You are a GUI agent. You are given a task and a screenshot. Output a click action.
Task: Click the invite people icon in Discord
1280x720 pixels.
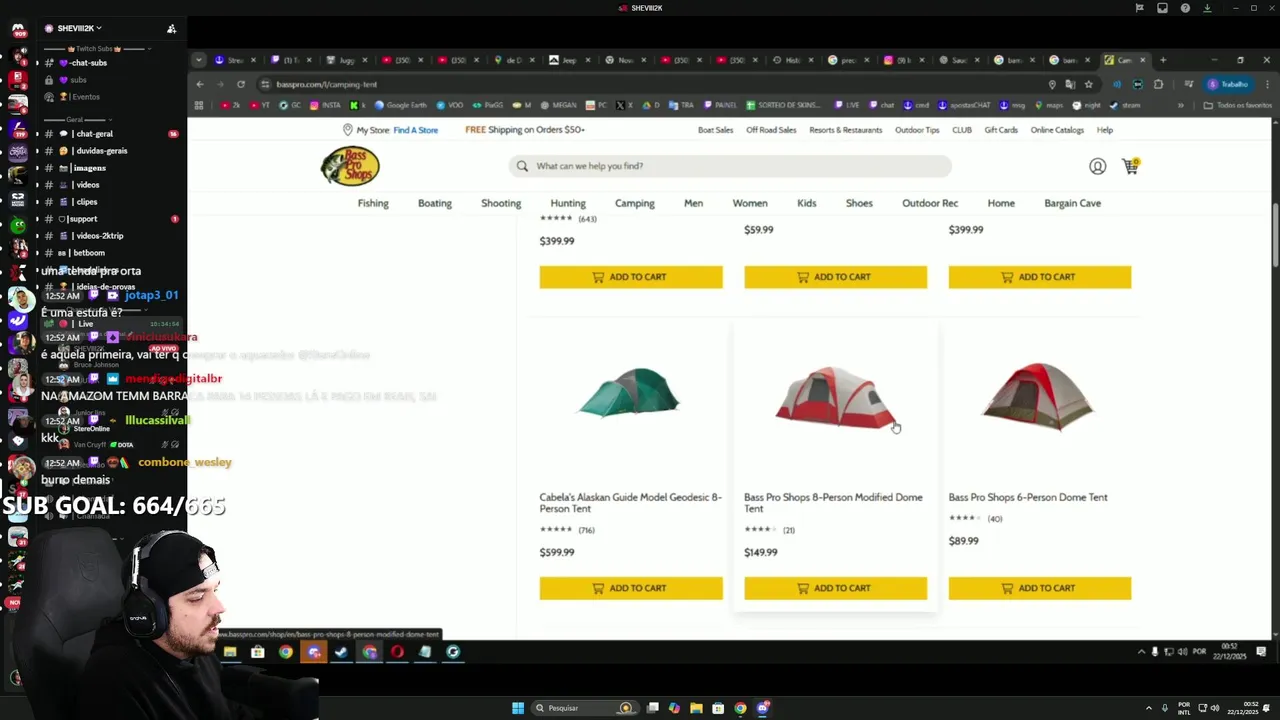coord(171,28)
